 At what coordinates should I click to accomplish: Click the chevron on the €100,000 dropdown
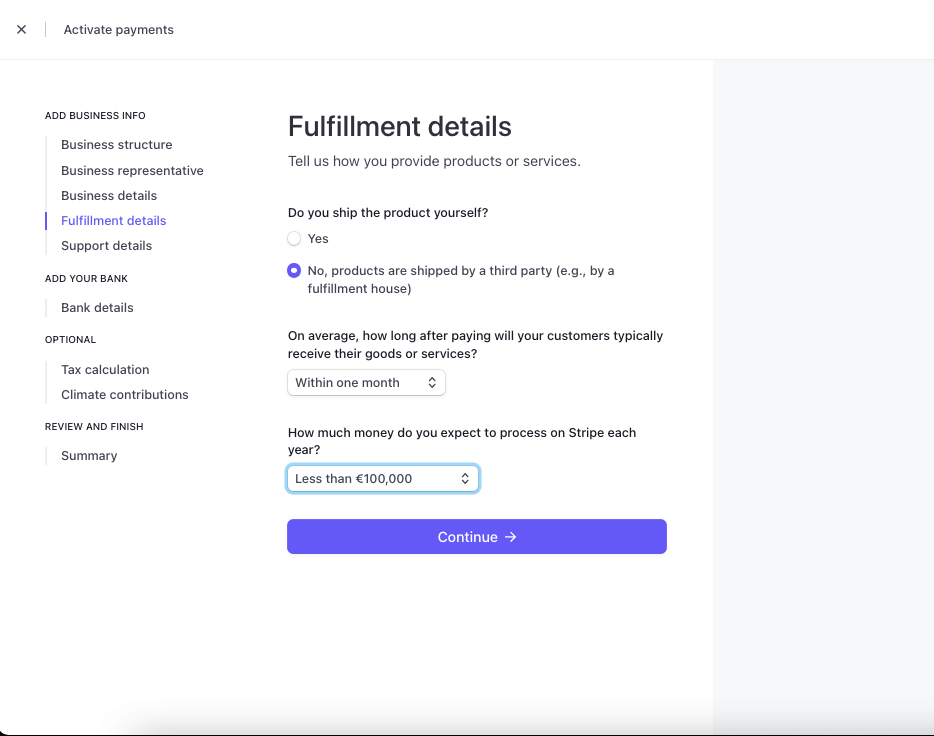click(x=465, y=479)
